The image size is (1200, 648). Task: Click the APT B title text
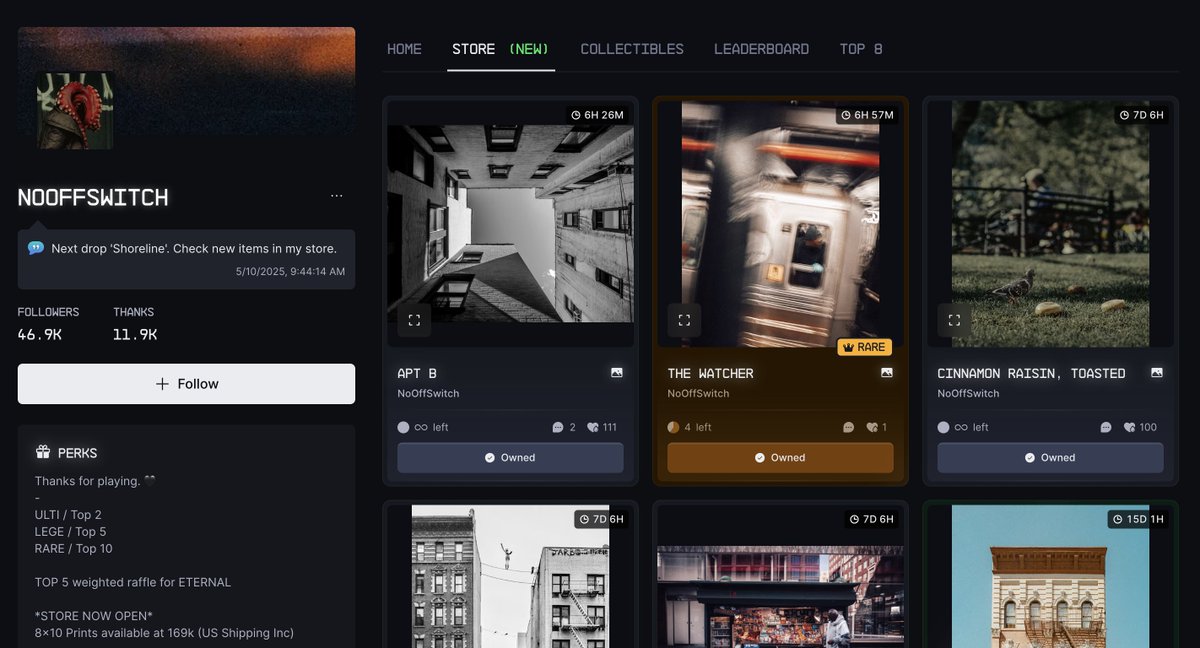point(417,373)
